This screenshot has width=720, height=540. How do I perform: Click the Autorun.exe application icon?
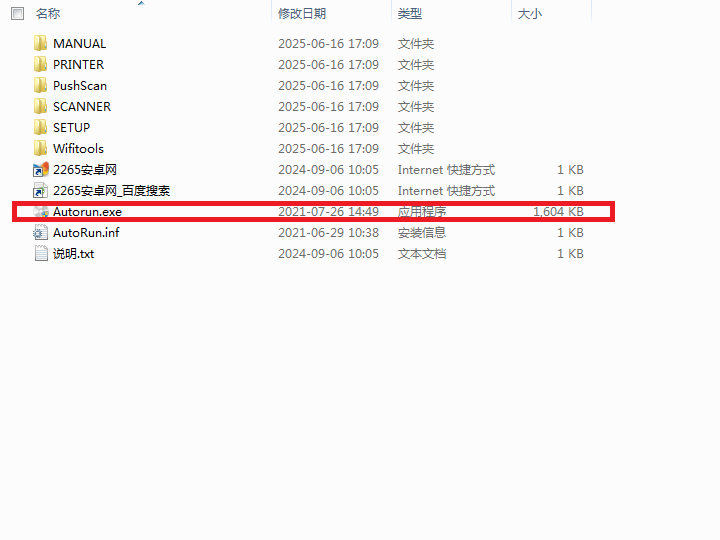point(40,212)
